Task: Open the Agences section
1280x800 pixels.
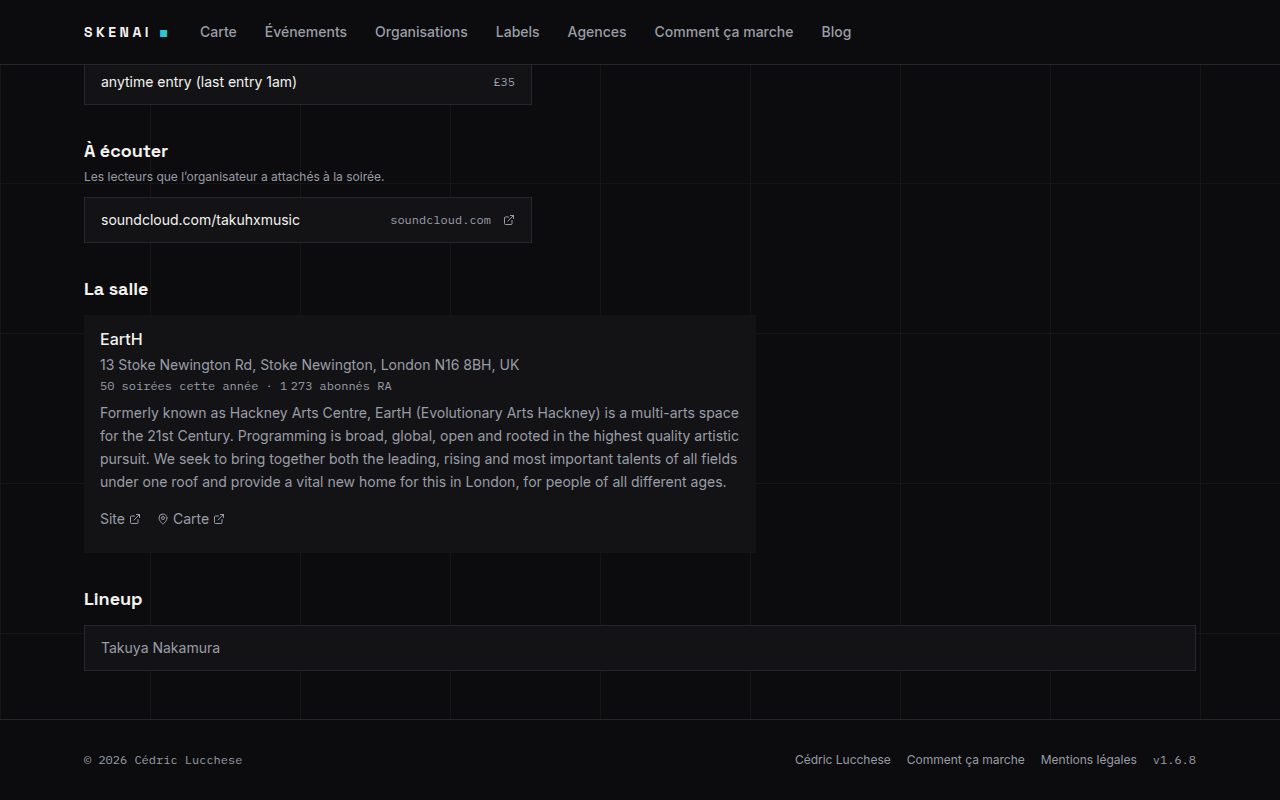Action: (597, 32)
